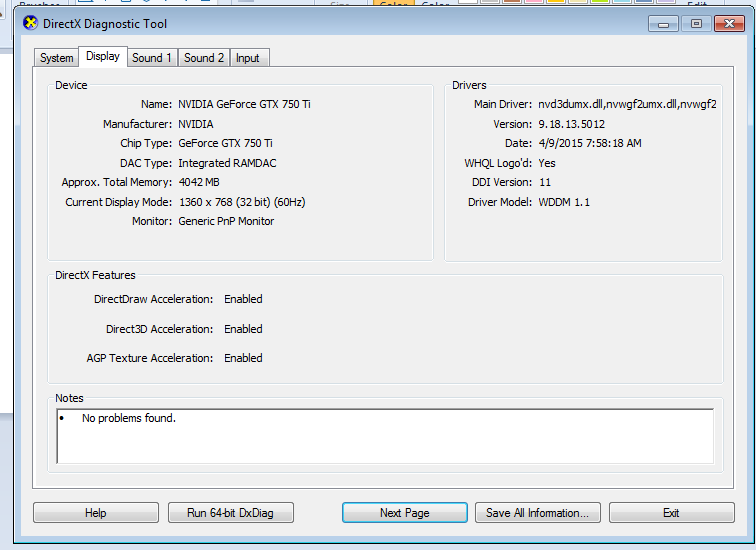Click the 1360 x 768 display mode
The image size is (756, 550).
pos(242,202)
